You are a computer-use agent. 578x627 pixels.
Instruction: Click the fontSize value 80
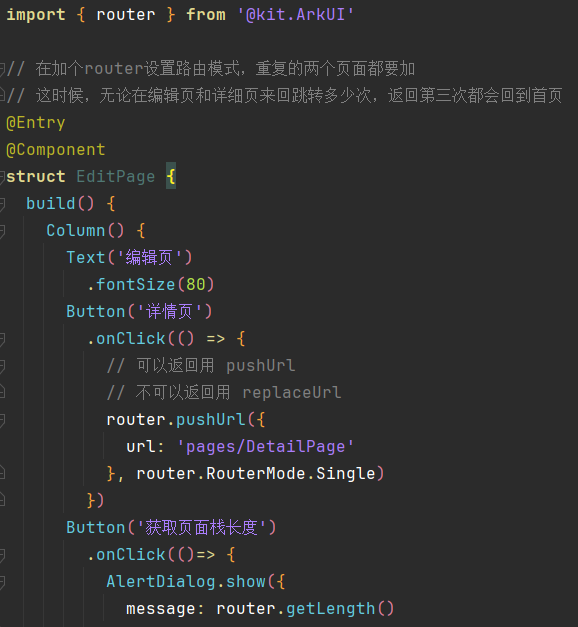point(196,284)
